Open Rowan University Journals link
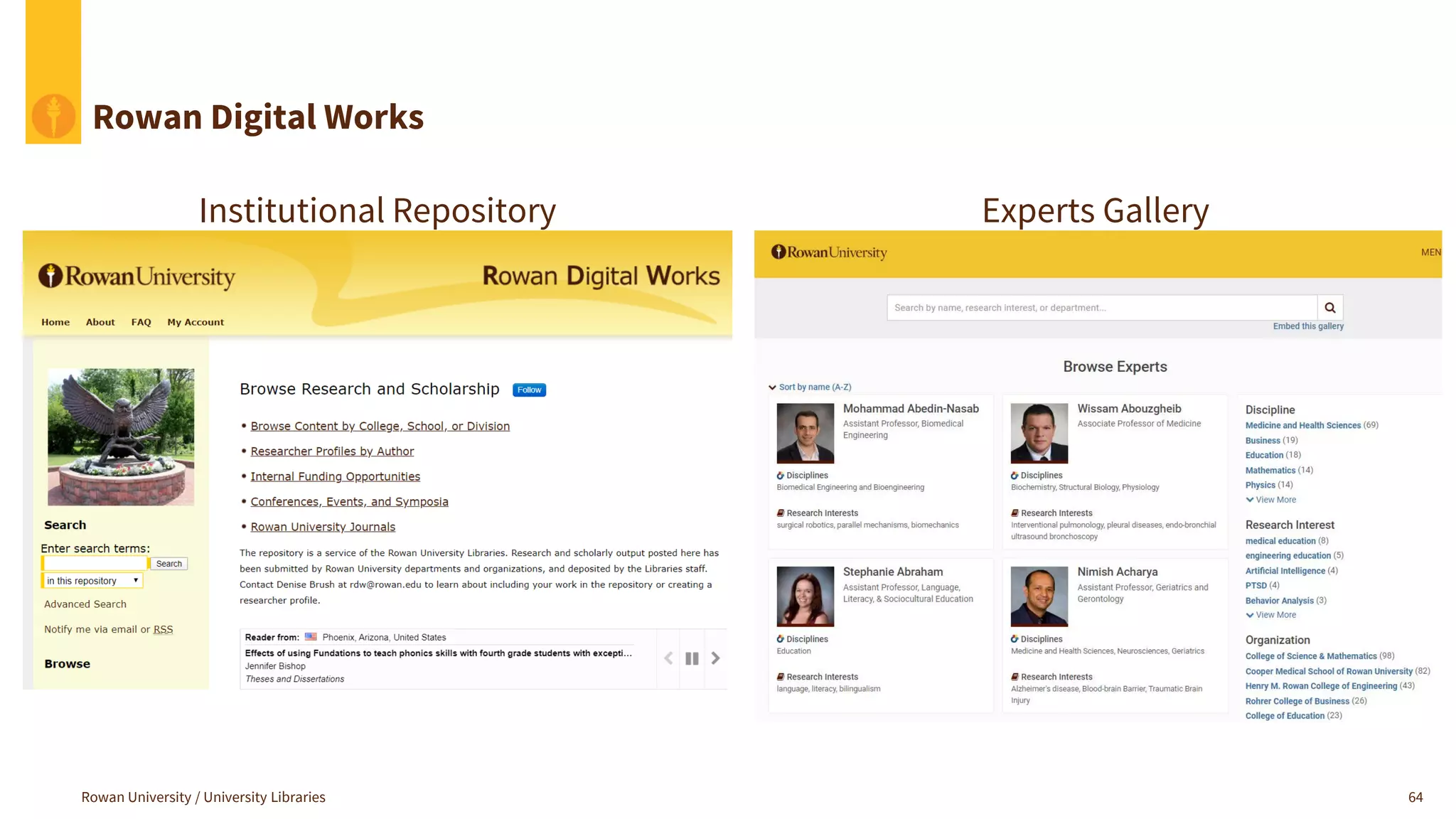 (x=323, y=527)
